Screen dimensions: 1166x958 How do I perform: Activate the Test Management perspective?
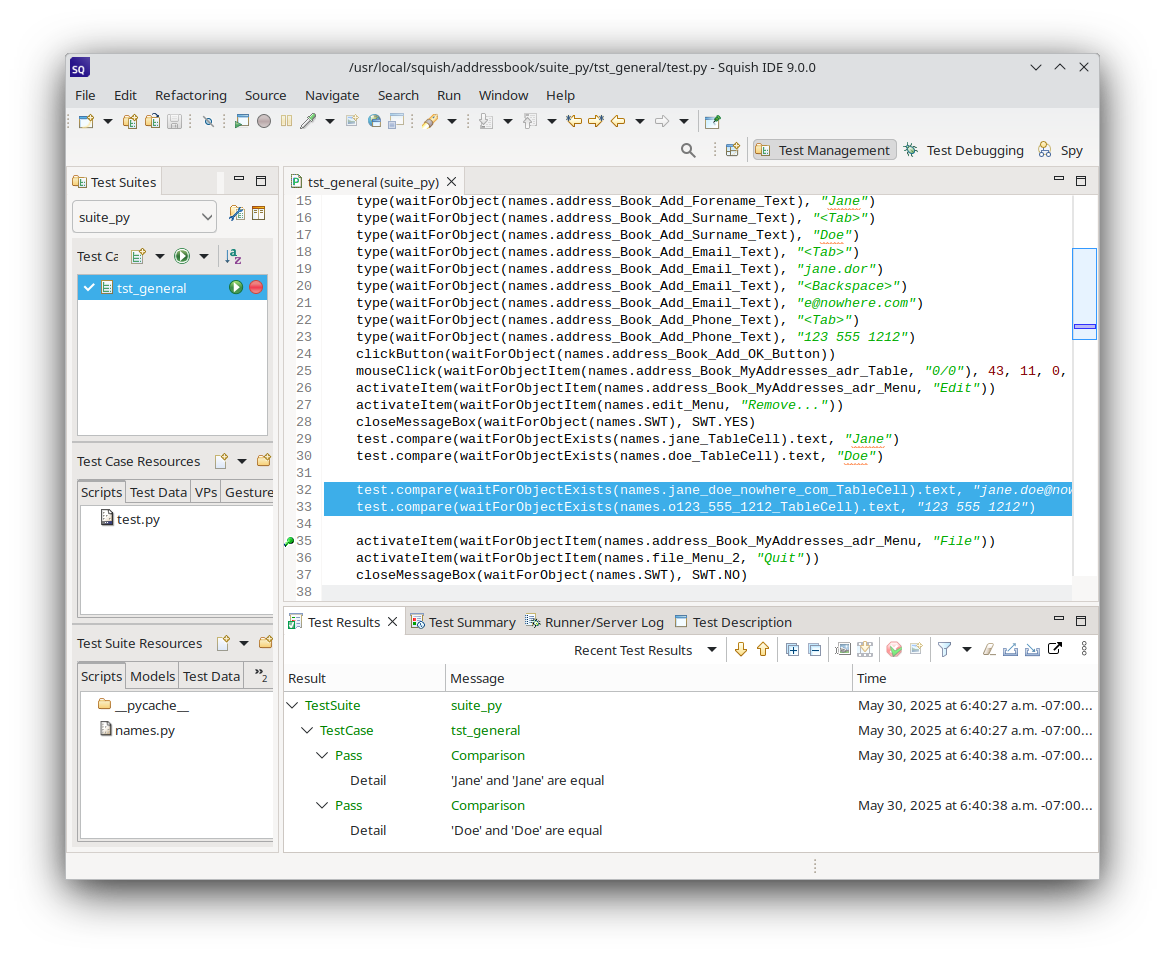(x=823, y=150)
